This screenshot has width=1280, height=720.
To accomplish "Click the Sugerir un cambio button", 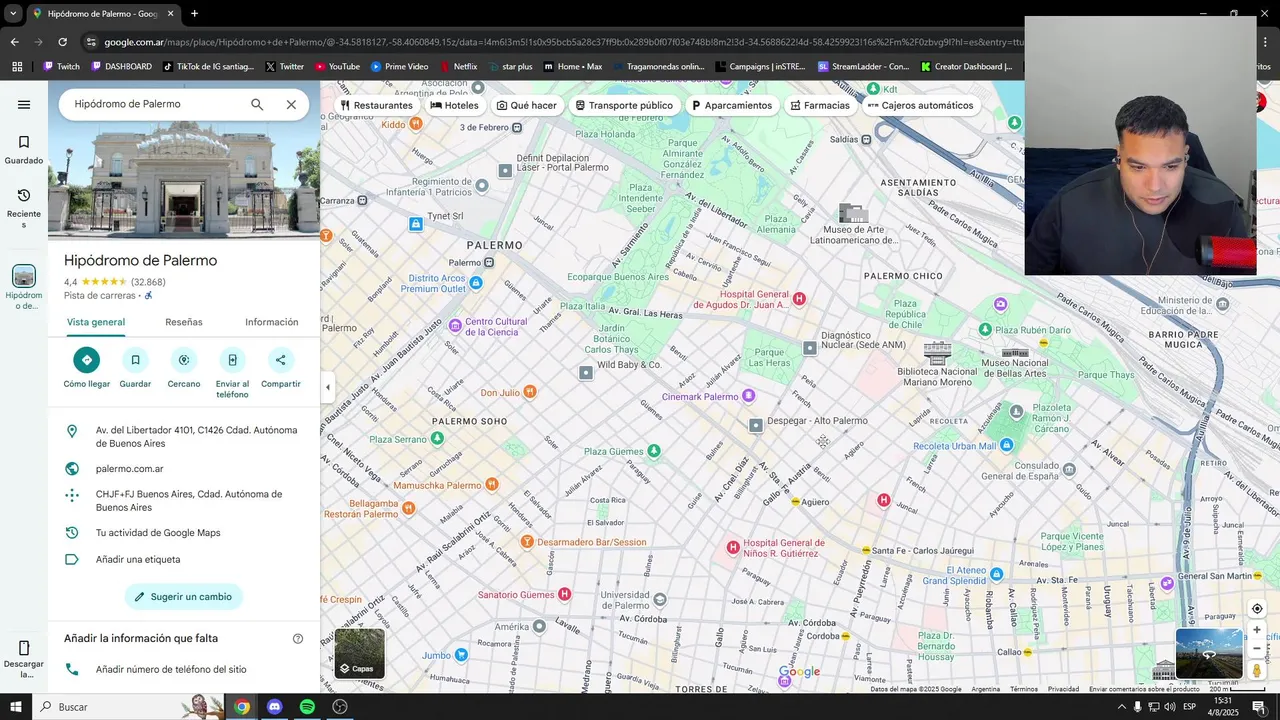I will pos(184,597).
